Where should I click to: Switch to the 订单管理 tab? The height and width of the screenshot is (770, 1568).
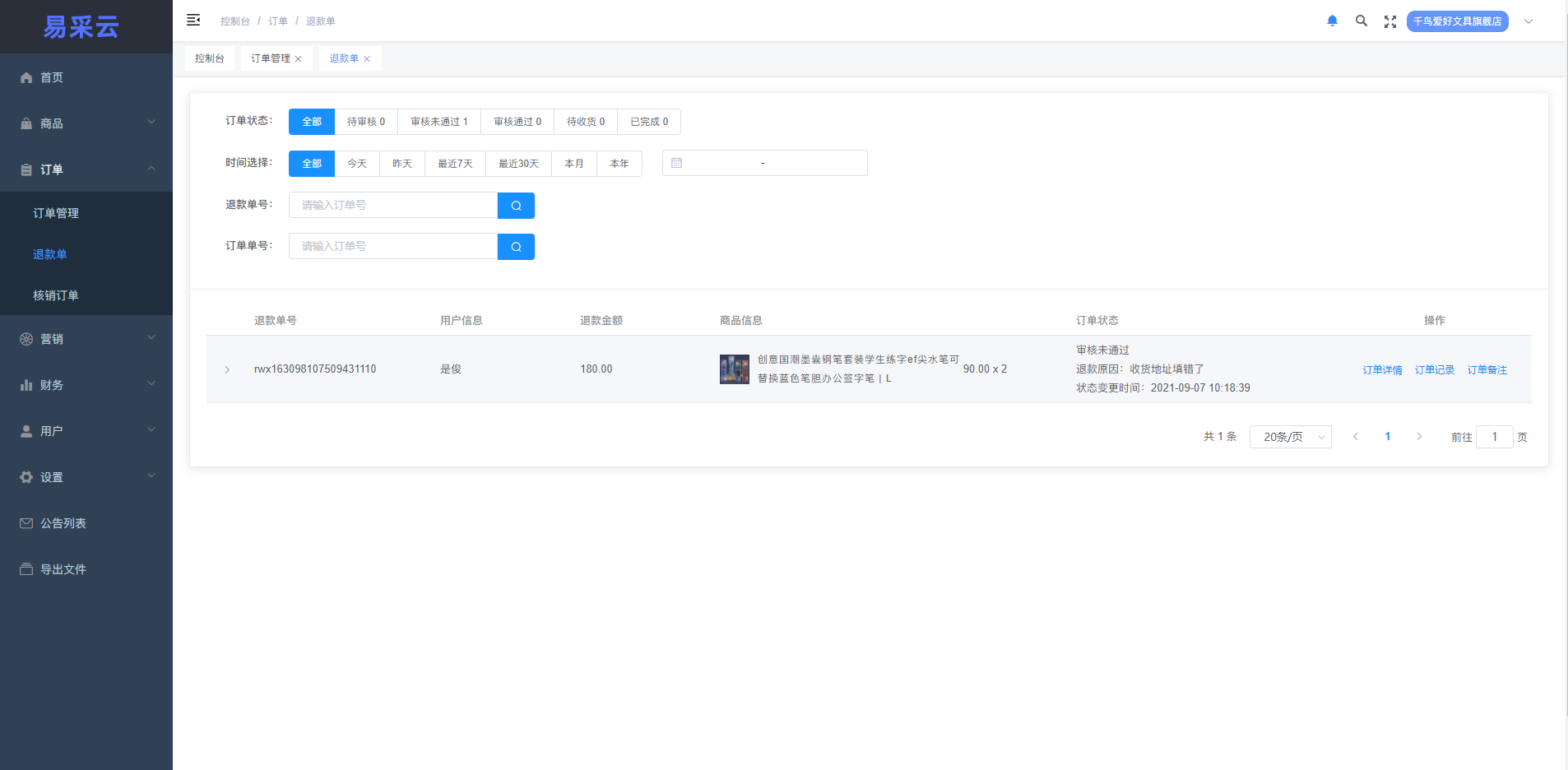pyautogui.click(x=270, y=58)
